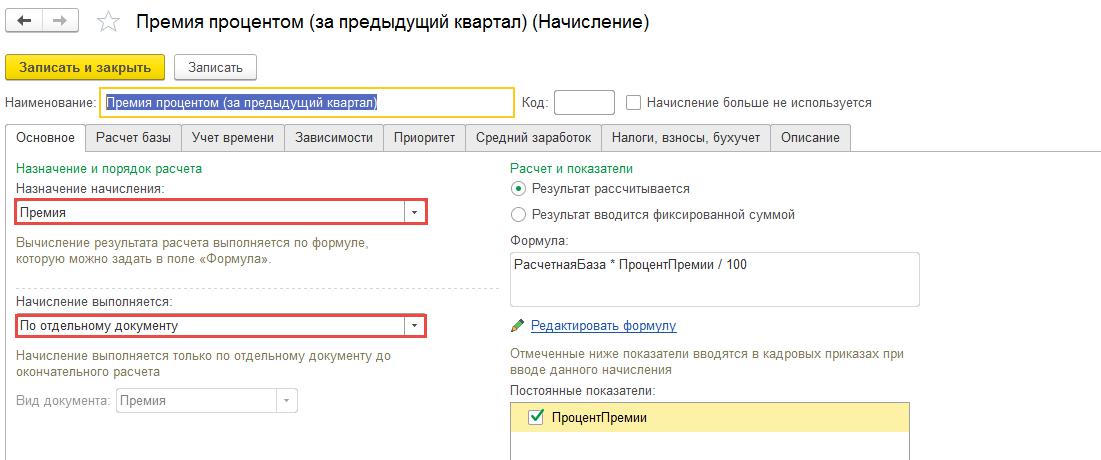Click the 'Записать' button

click(215, 67)
